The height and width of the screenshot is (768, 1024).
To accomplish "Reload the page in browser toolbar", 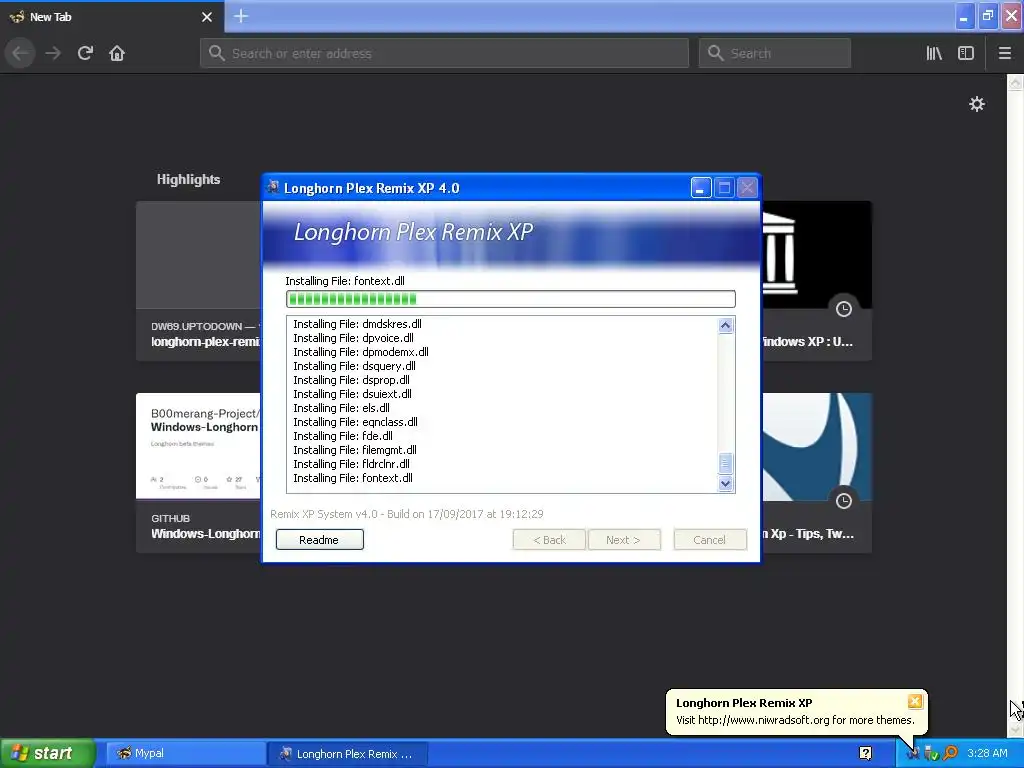I will pos(85,53).
